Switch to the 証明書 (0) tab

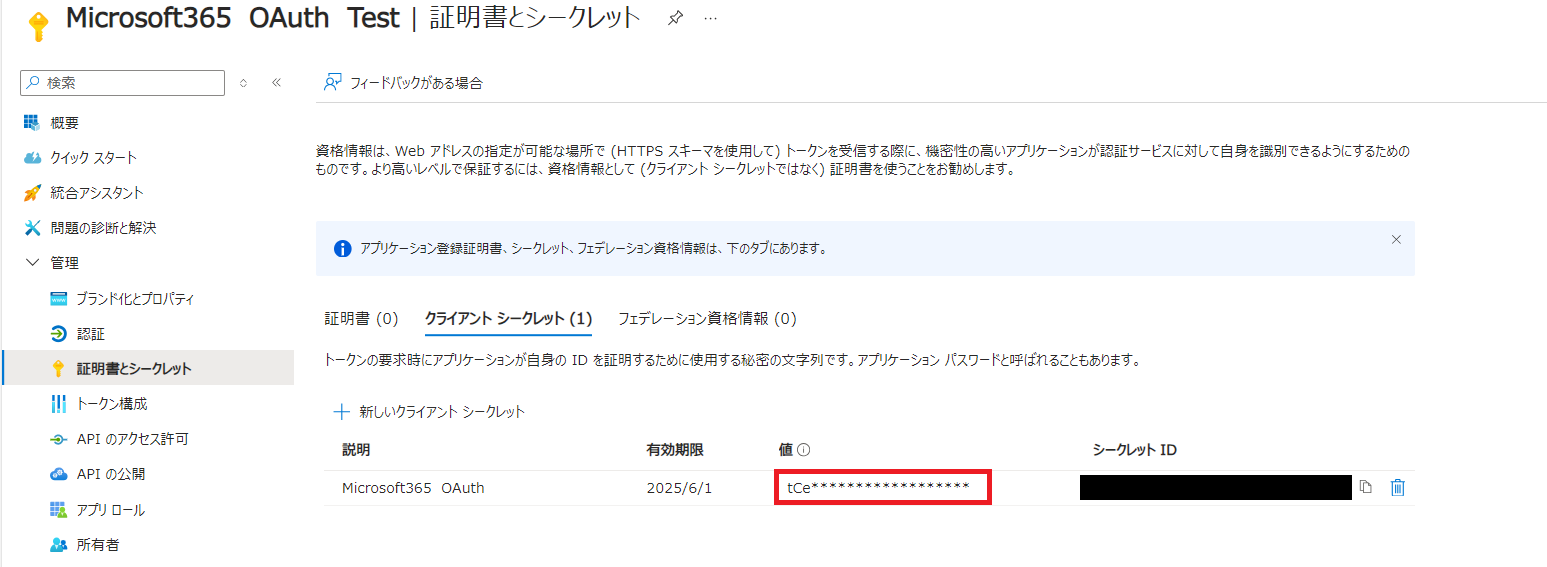click(x=361, y=319)
